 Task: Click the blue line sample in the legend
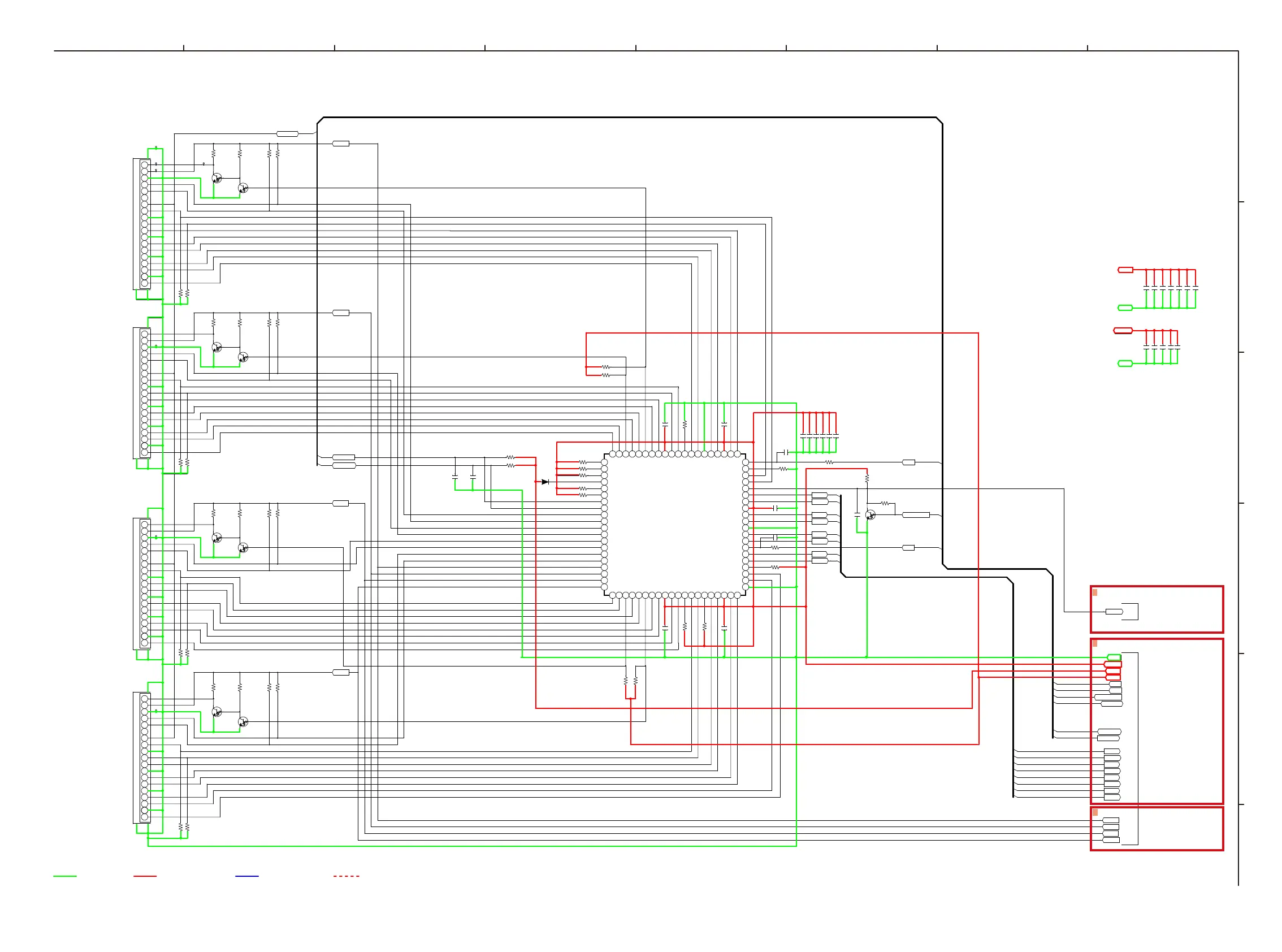[246, 876]
